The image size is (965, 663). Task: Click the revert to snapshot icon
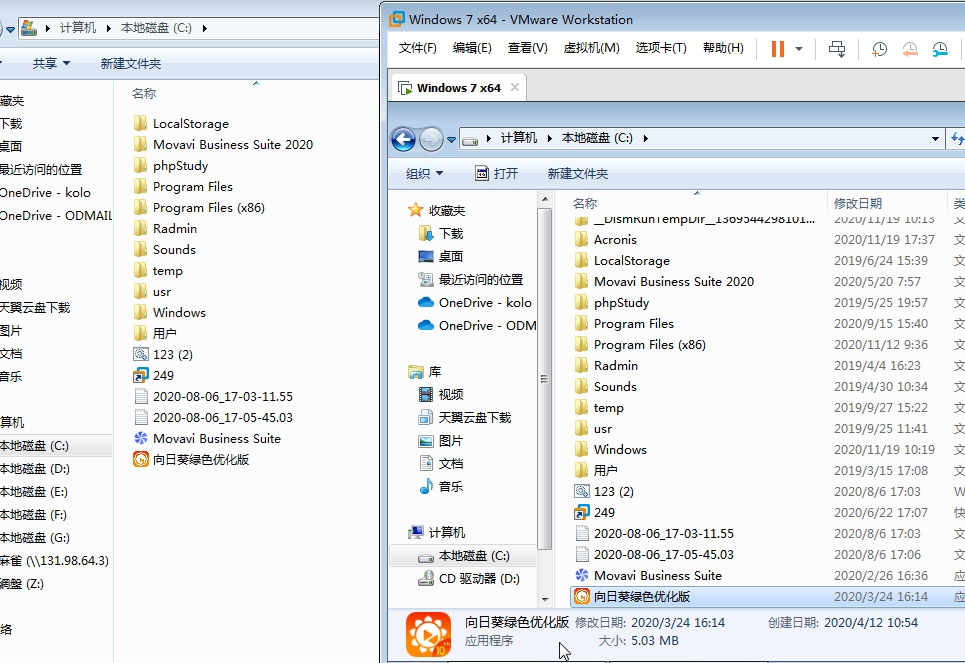pyautogui.click(x=910, y=48)
